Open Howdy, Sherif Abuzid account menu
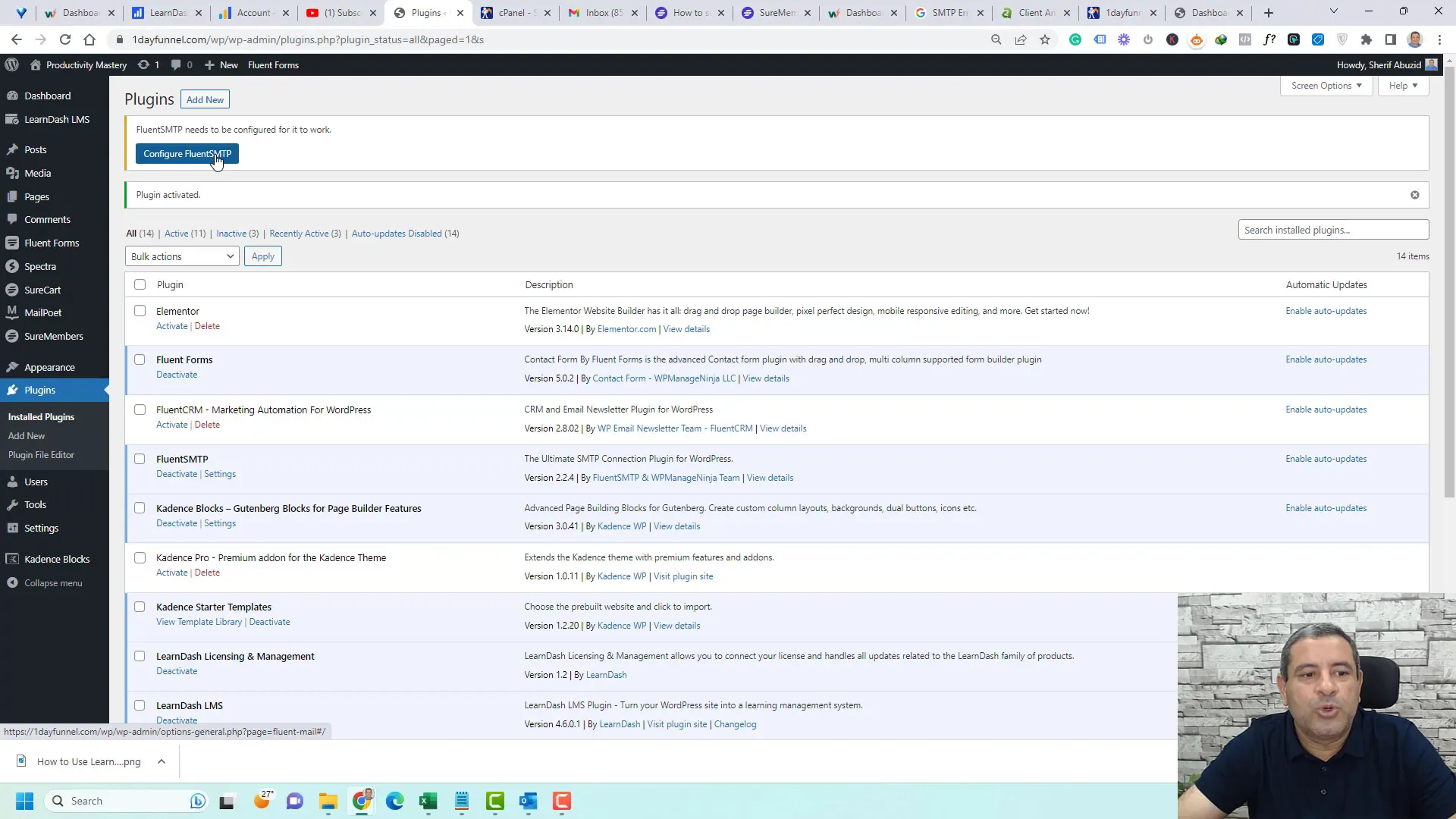Image resolution: width=1456 pixels, height=819 pixels. tap(1386, 65)
